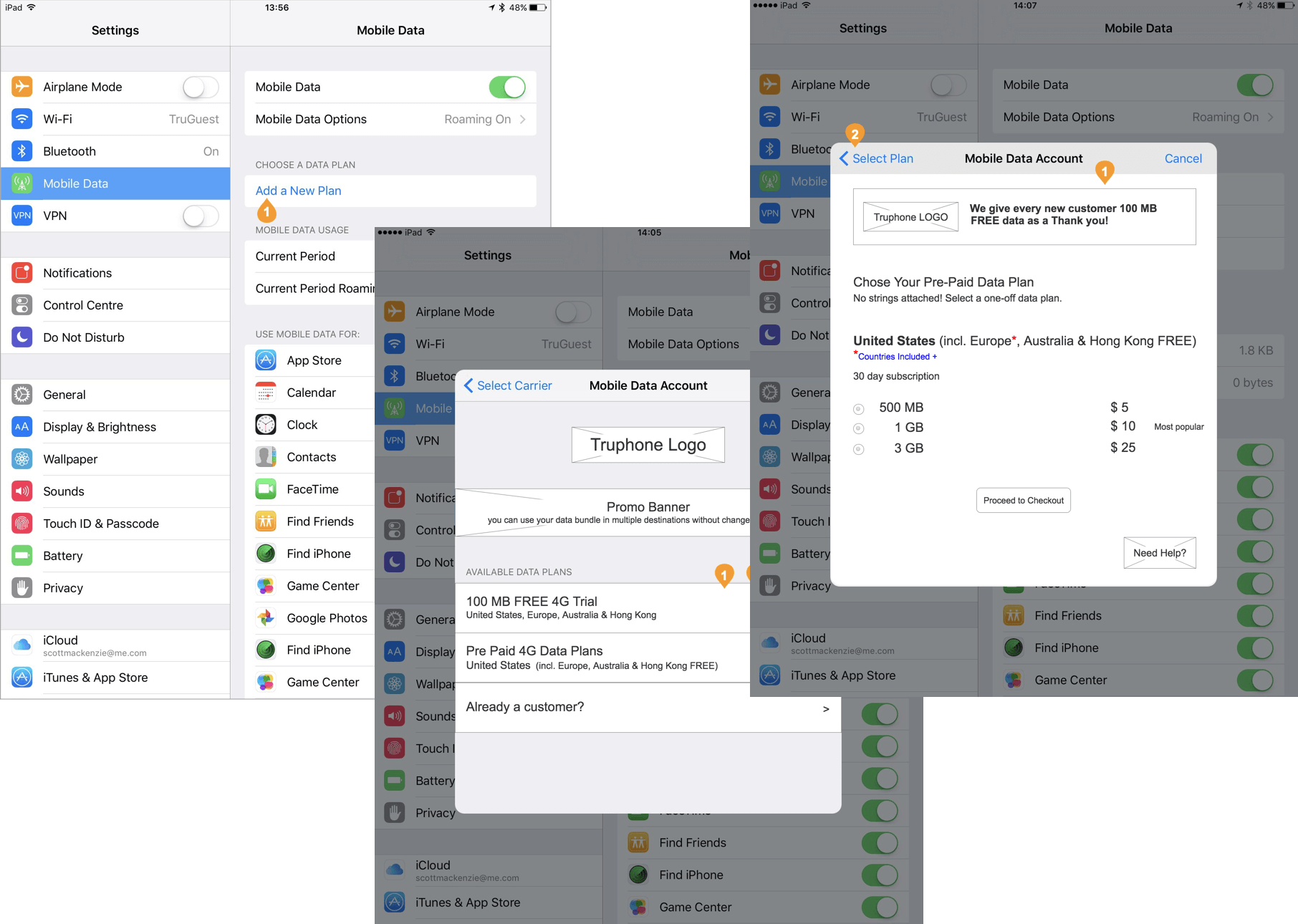Tap the Add a New Plan link
The height and width of the screenshot is (924, 1298).
[x=298, y=191]
